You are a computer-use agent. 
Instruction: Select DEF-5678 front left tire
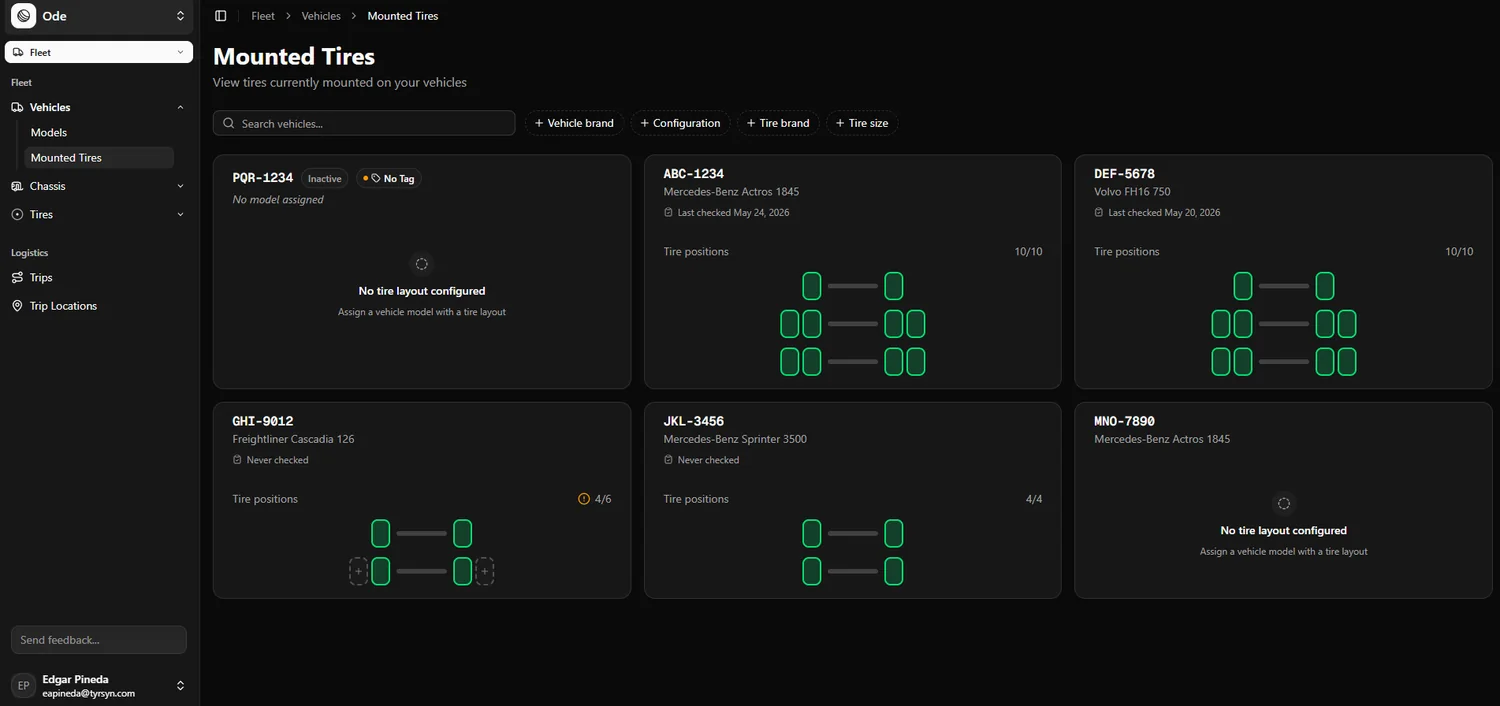coord(1243,286)
